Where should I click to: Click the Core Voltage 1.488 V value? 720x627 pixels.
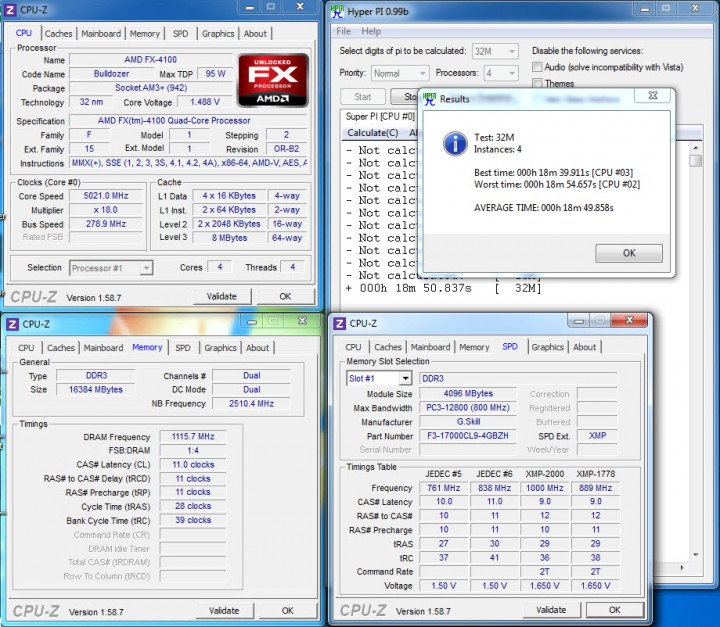[x=205, y=102]
